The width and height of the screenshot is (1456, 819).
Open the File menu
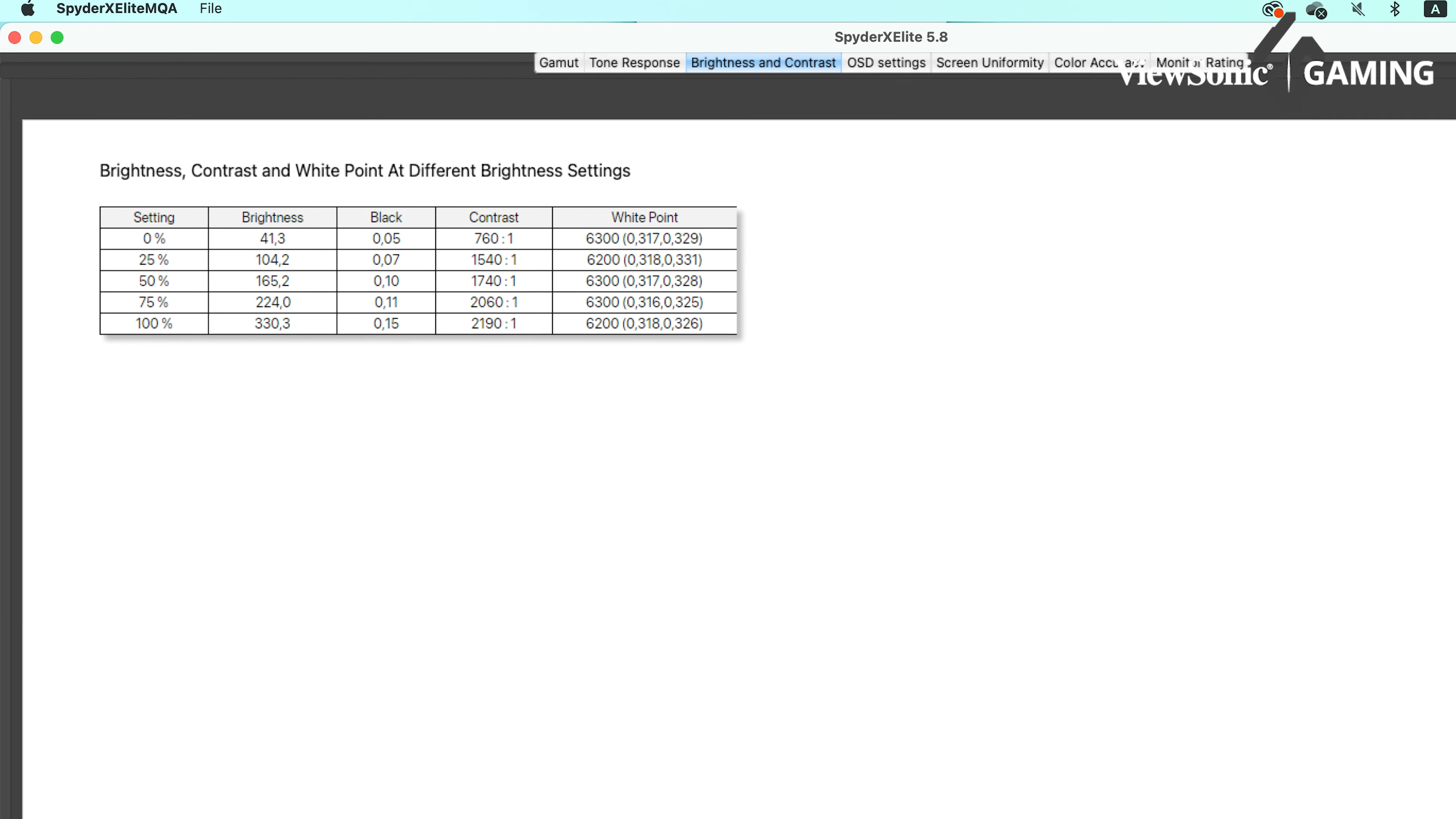210,8
